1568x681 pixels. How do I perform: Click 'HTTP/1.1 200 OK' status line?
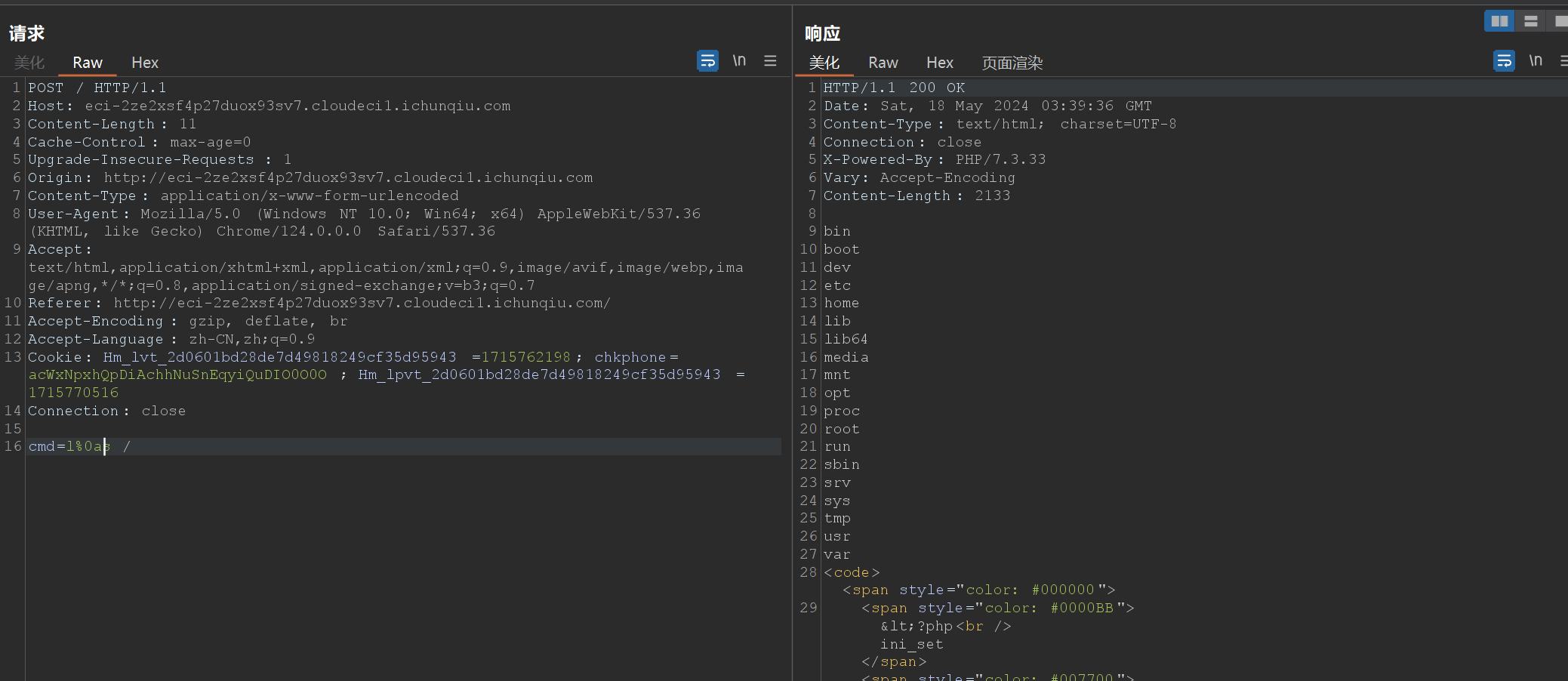pyautogui.click(x=895, y=88)
